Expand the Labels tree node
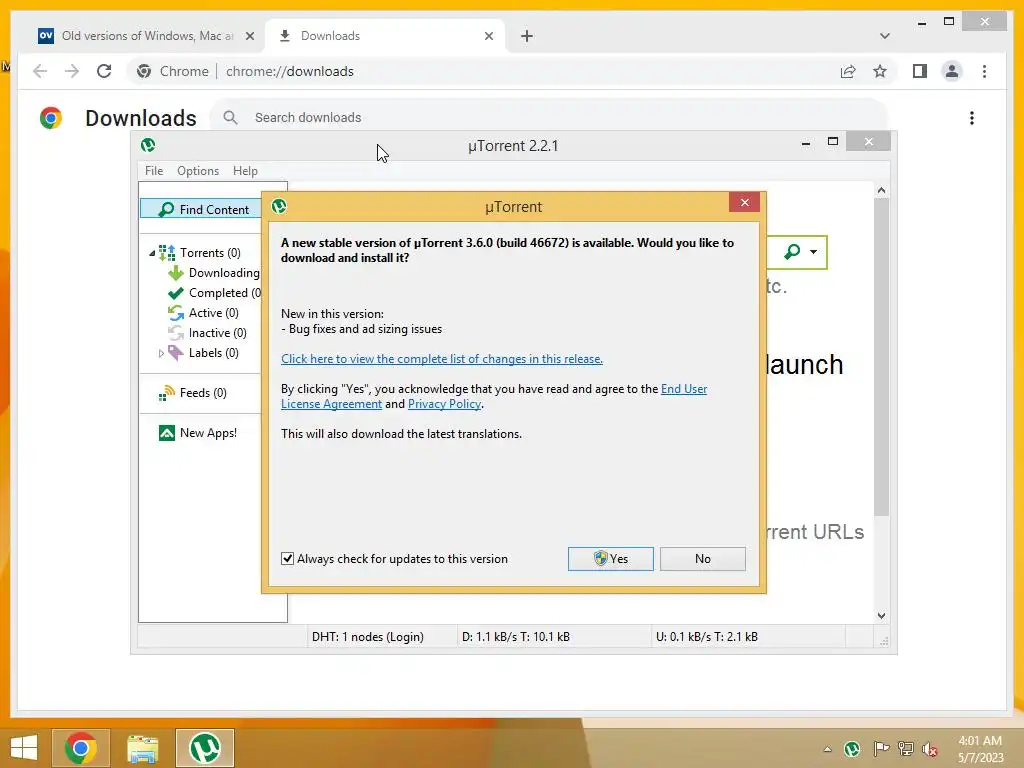 [161, 353]
